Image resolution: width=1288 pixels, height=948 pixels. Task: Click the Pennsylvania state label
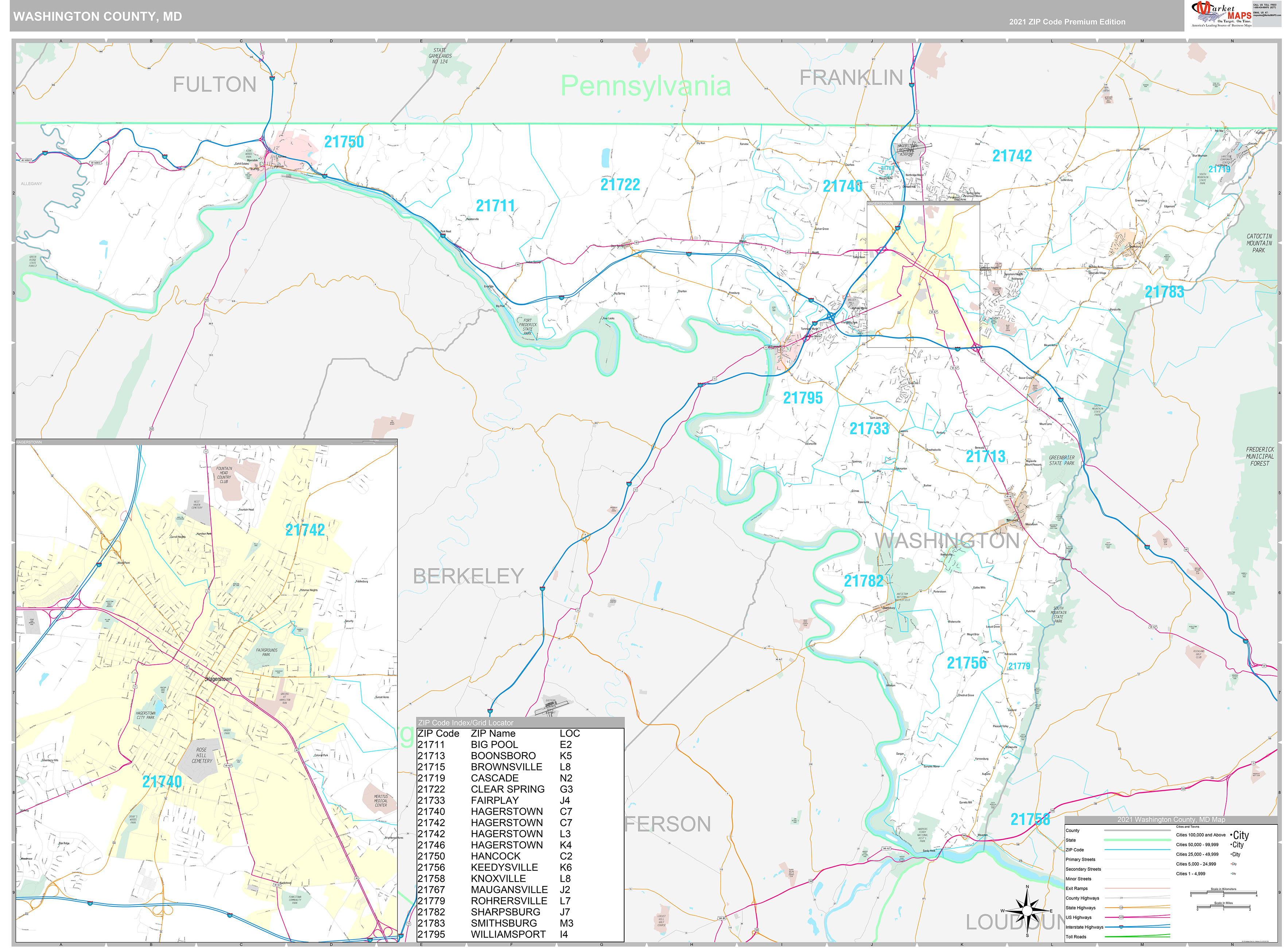[x=645, y=86]
